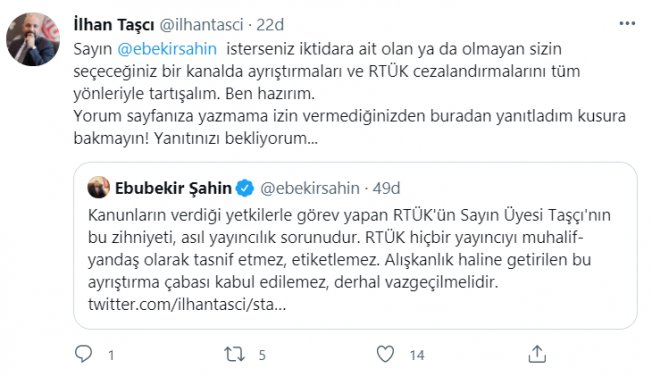Click the @ebekirsahin mention in tweet text

tap(167, 49)
